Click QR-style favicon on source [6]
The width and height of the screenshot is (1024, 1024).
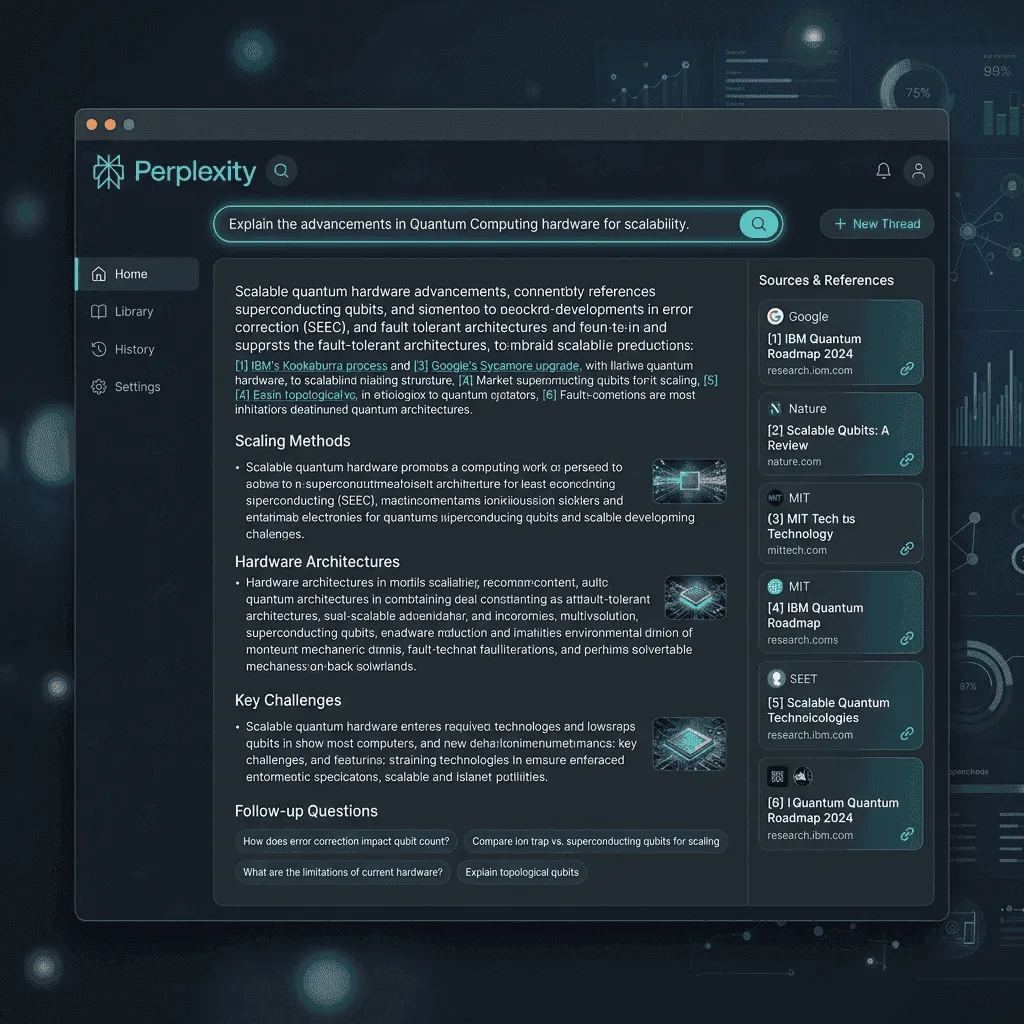pyautogui.click(x=777, y=776)
